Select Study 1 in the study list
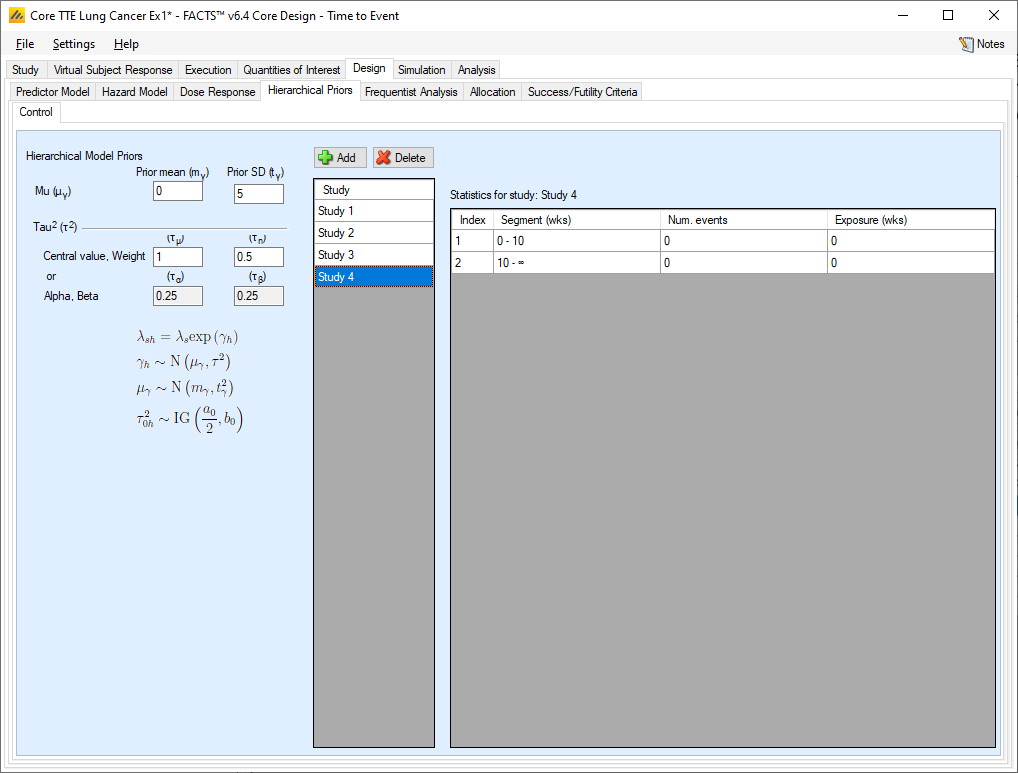The image size is (1018, 773). pyautogui.click(x=374, y=211)
